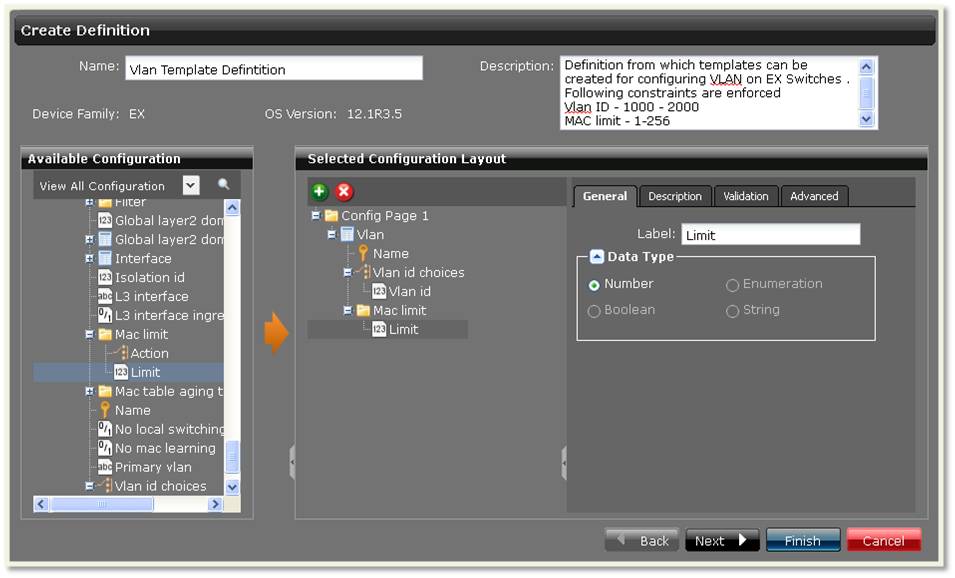Viewport: 955px width, 578px height.
Task: Click the collapse handle beside the properties pane
Action: tap(564, 462)
